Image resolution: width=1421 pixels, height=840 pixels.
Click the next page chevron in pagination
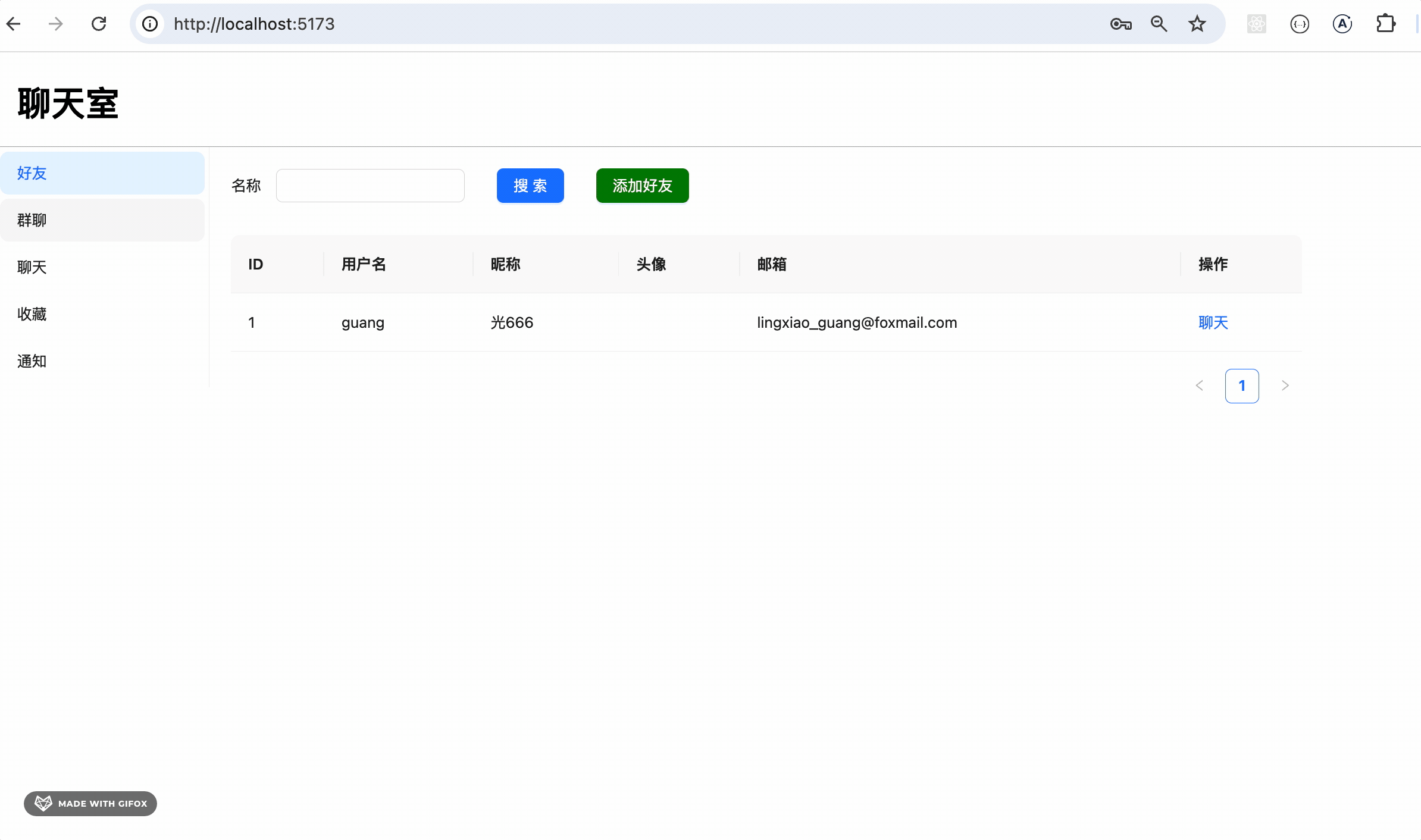pos(1285,385)
